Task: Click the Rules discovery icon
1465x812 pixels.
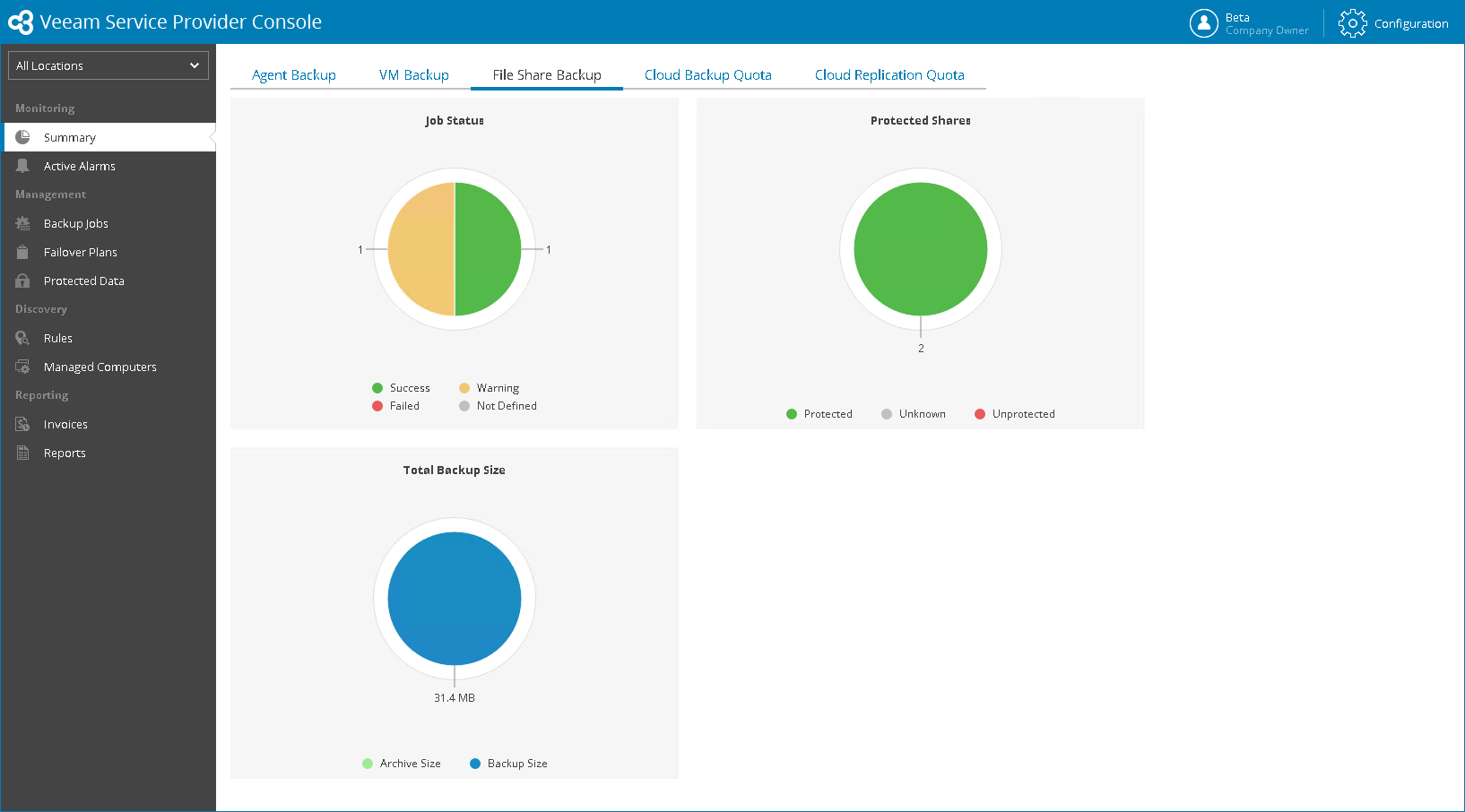Action: click(22, 338)
